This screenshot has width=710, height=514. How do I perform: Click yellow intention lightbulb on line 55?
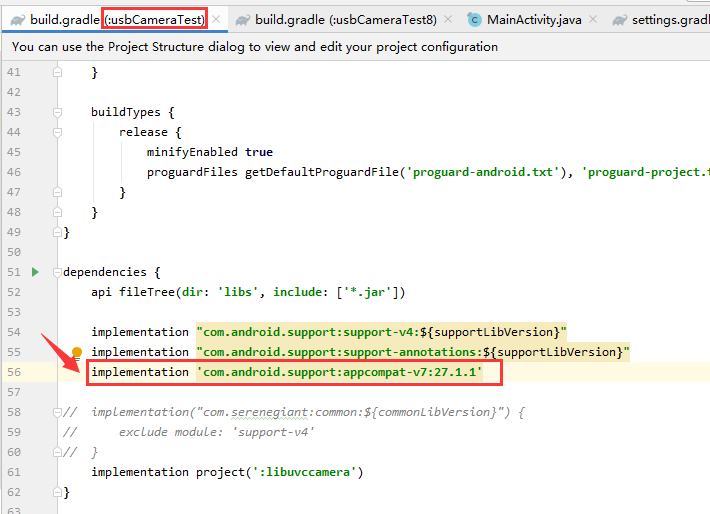(x=77, y=352)
